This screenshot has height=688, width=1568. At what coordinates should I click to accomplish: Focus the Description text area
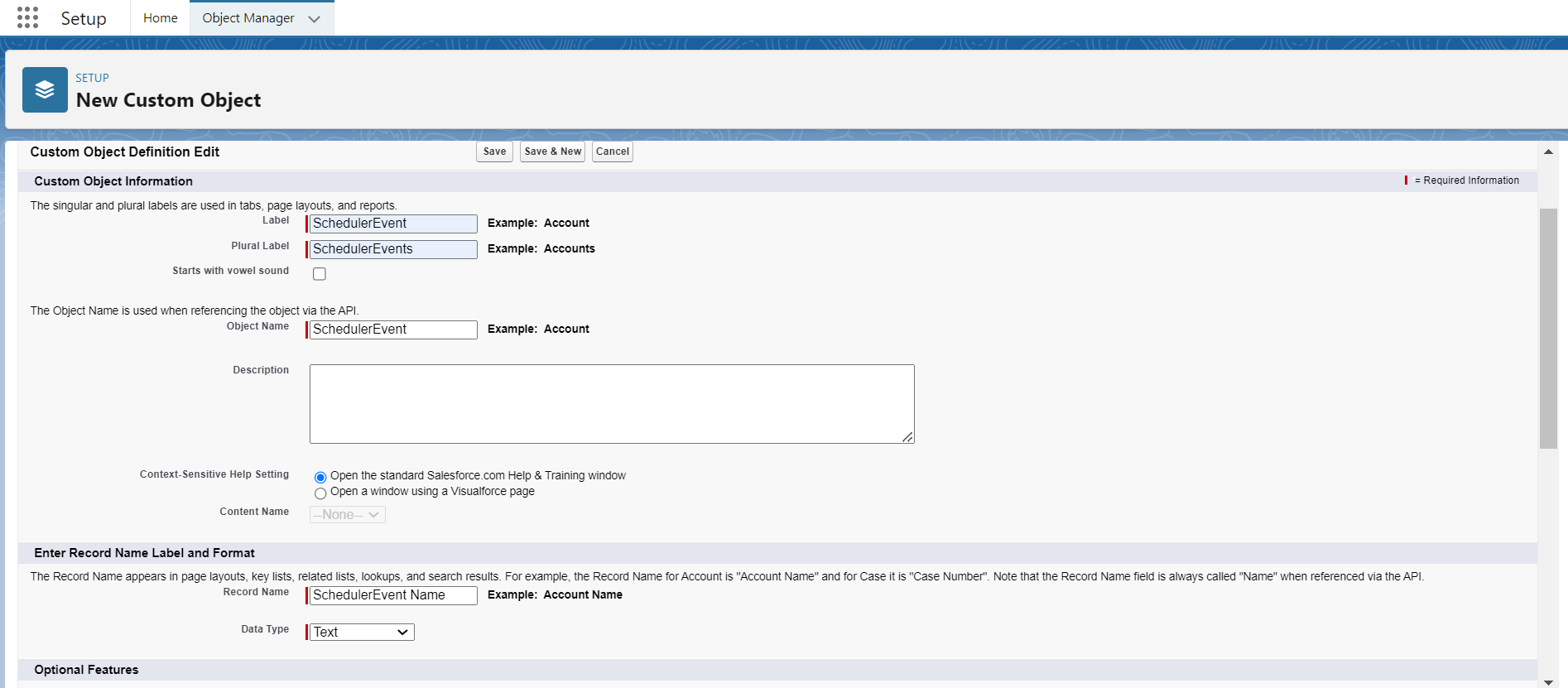coord(611,404)
